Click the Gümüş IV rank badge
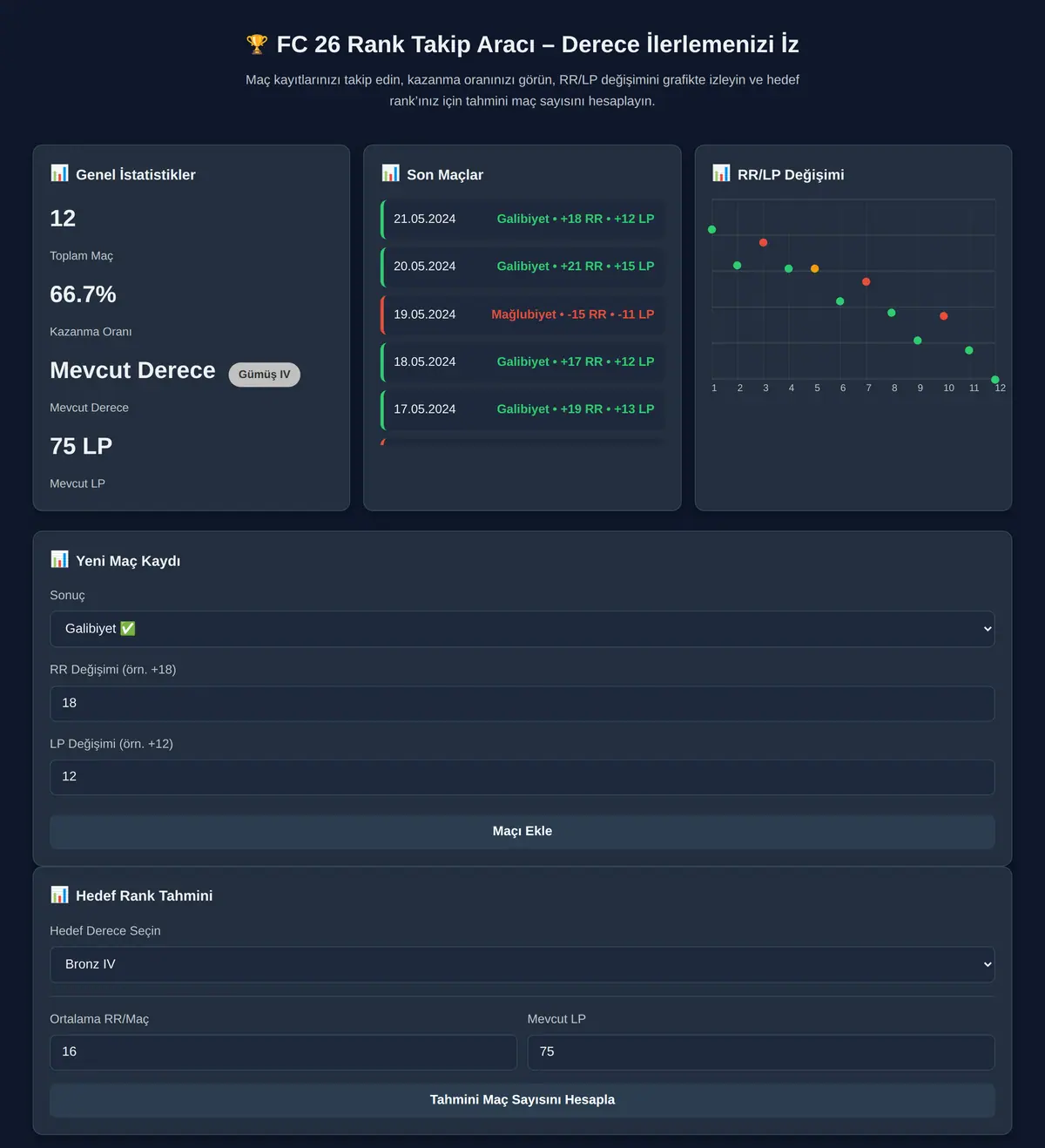Screen dimensions: 1045x1148 (x=265, y=375)
